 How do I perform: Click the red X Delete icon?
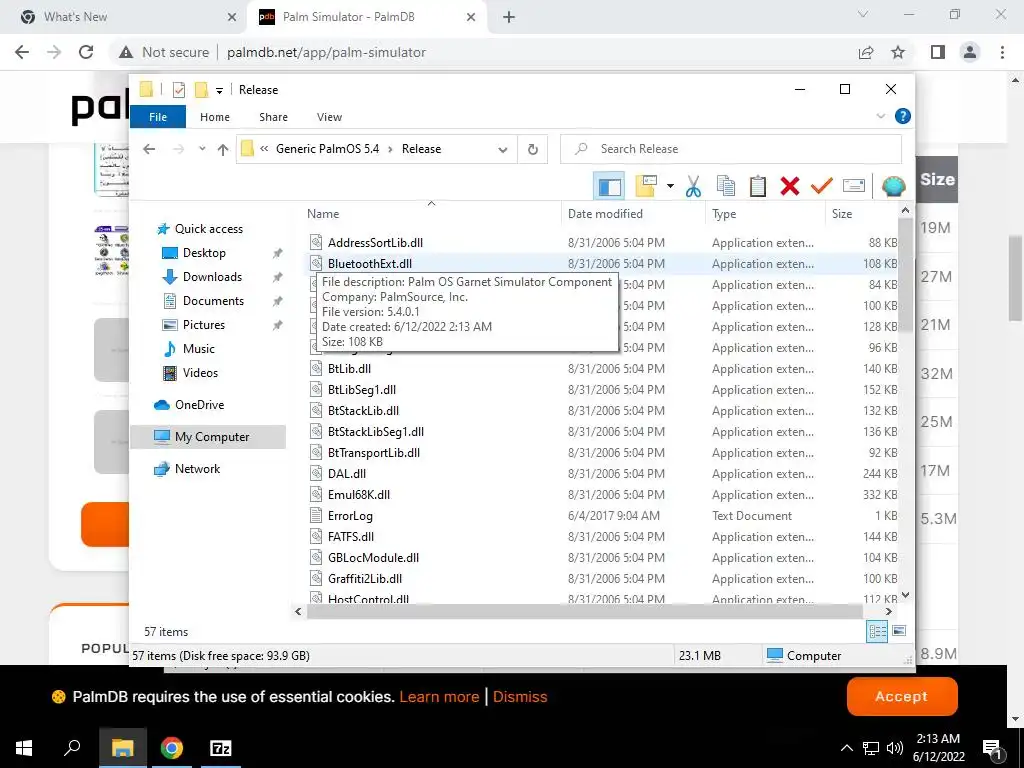click(x=790, y=187)
